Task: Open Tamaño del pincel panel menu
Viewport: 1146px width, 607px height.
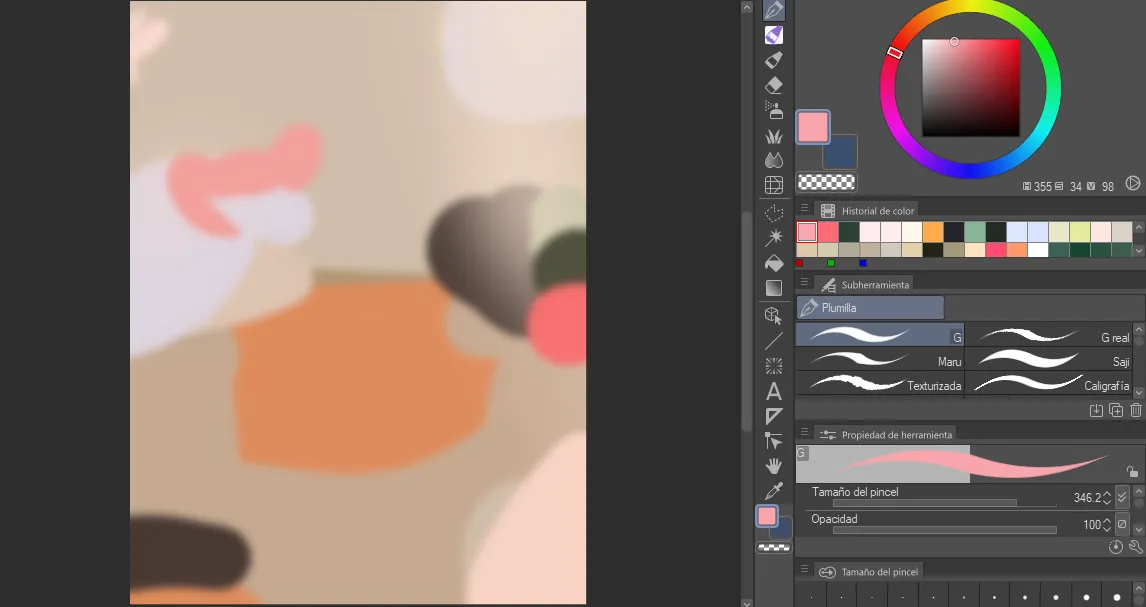Action: [804, 569]
